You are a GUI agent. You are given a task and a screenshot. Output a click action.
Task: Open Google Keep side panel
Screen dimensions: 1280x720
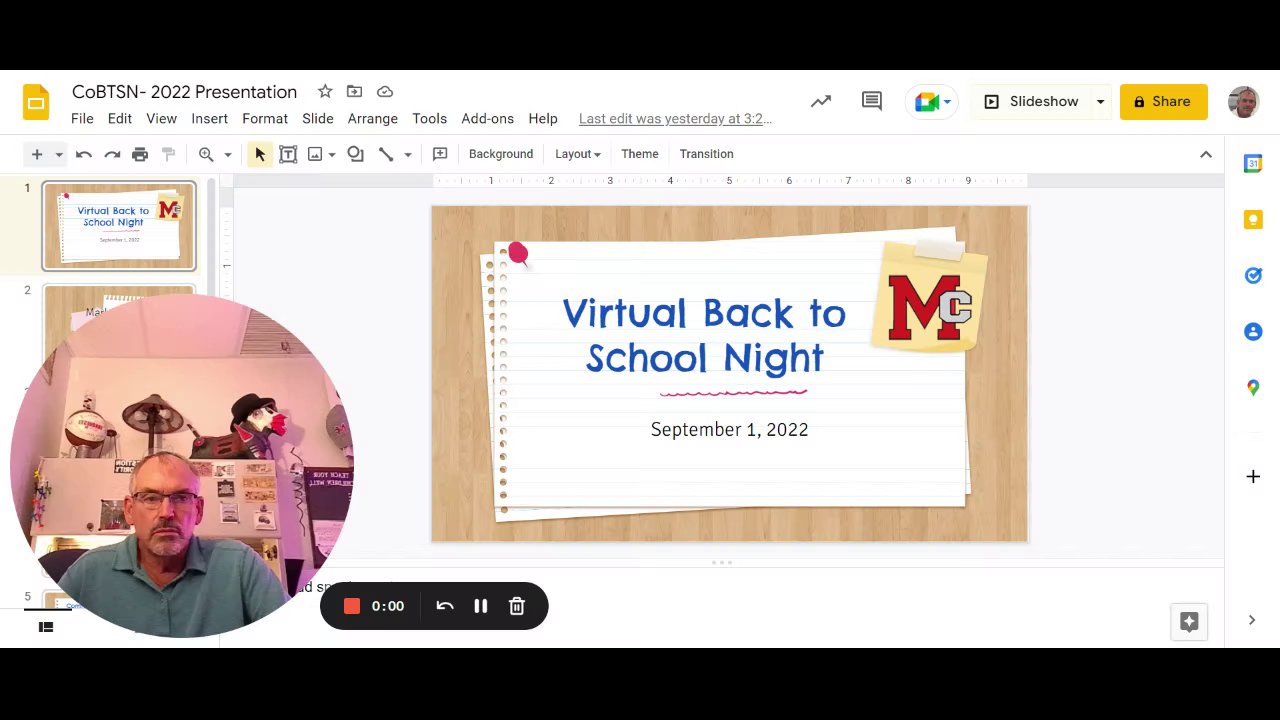(x=1253, y=220)
